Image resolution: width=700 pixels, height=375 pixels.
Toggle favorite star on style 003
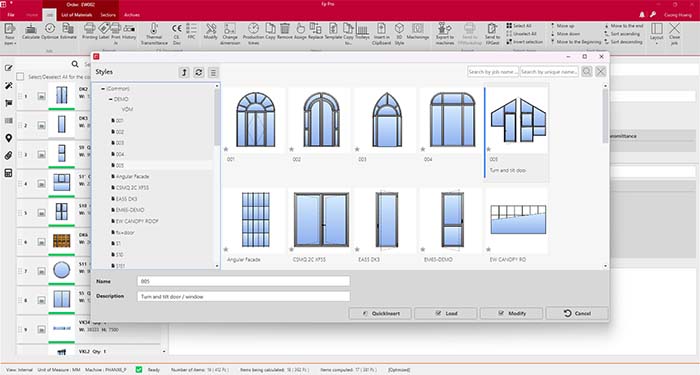point(357,149)
